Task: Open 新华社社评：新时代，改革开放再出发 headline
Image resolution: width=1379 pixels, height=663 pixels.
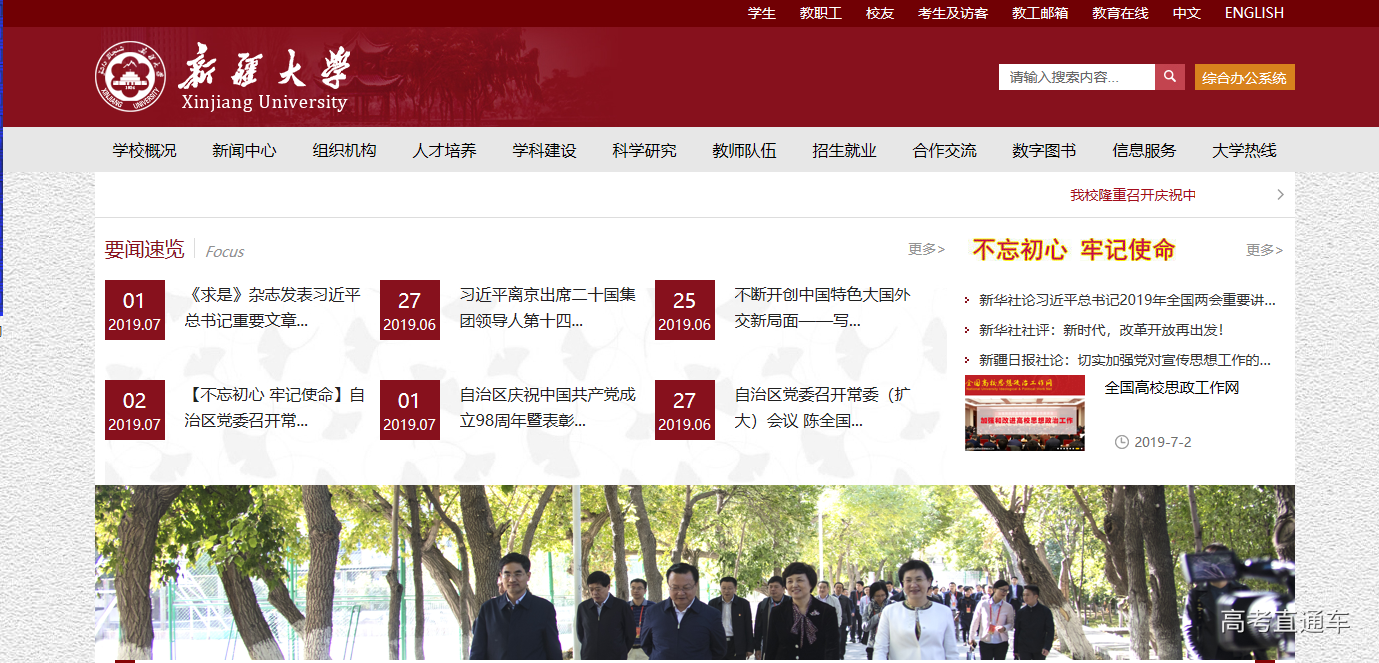Action: [x=1101, y=329]
